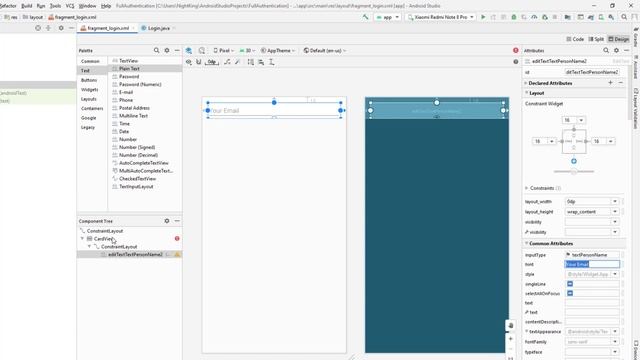640x360 pixels.
Task: Click warning icon on editTextTextPersonName2 row
Action: click(x=177, y=254)
